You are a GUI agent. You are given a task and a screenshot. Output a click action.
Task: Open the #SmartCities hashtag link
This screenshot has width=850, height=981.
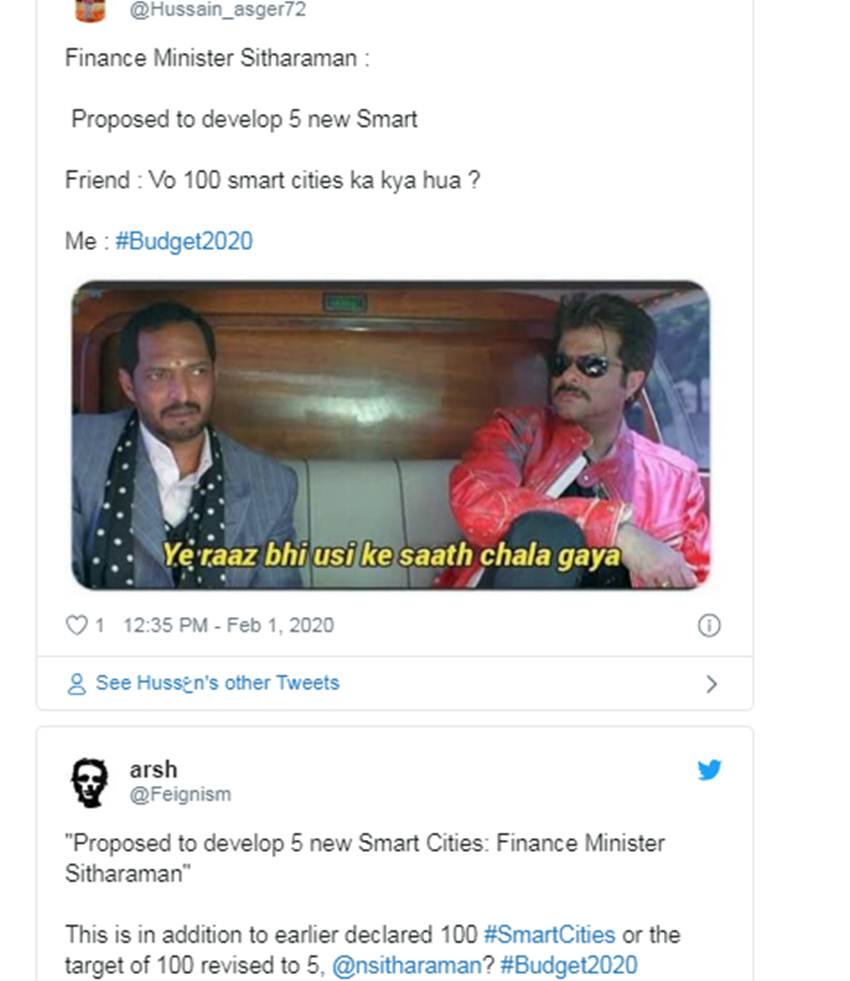pos(550,934)
